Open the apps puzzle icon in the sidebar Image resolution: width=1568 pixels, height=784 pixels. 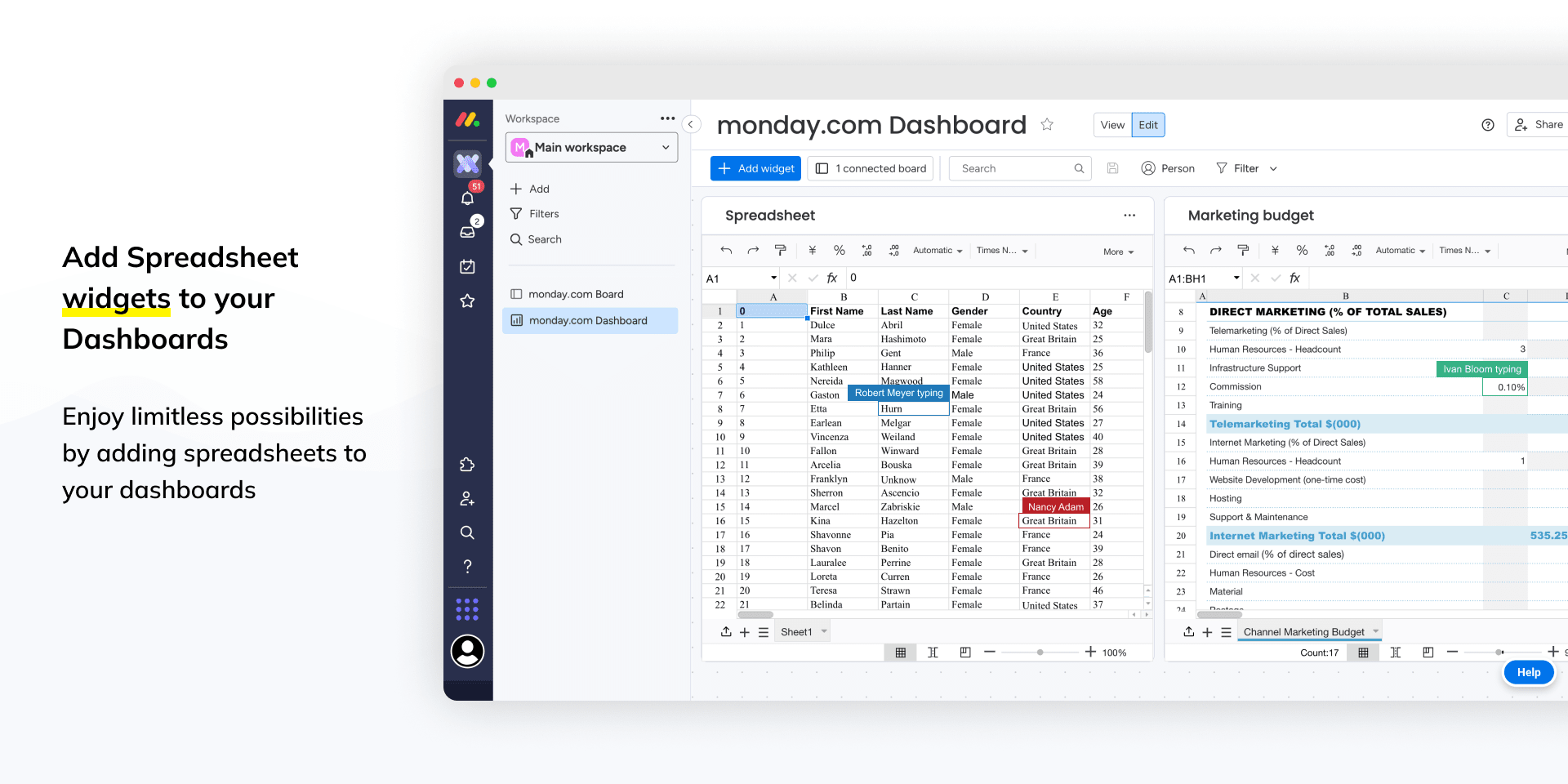coord(467,464)
